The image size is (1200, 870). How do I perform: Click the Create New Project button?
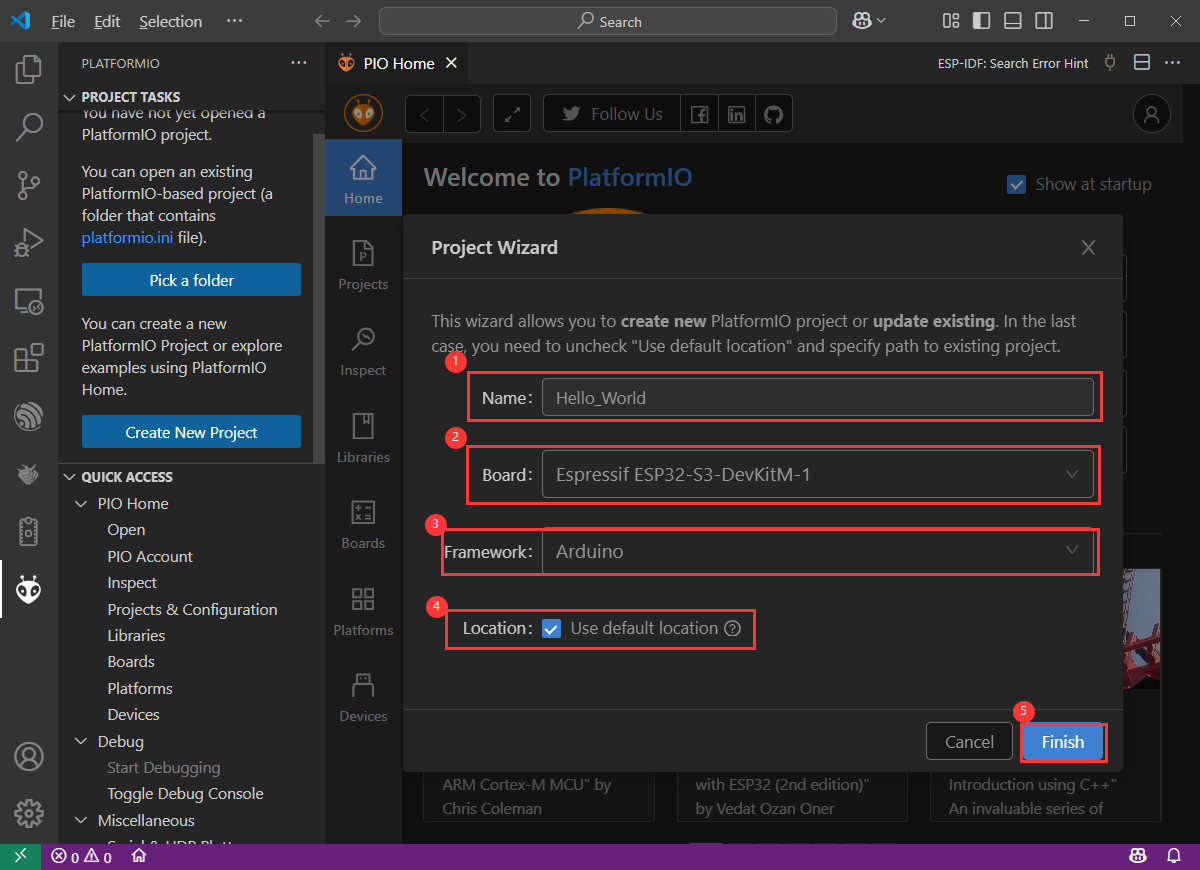pos(191,432)
